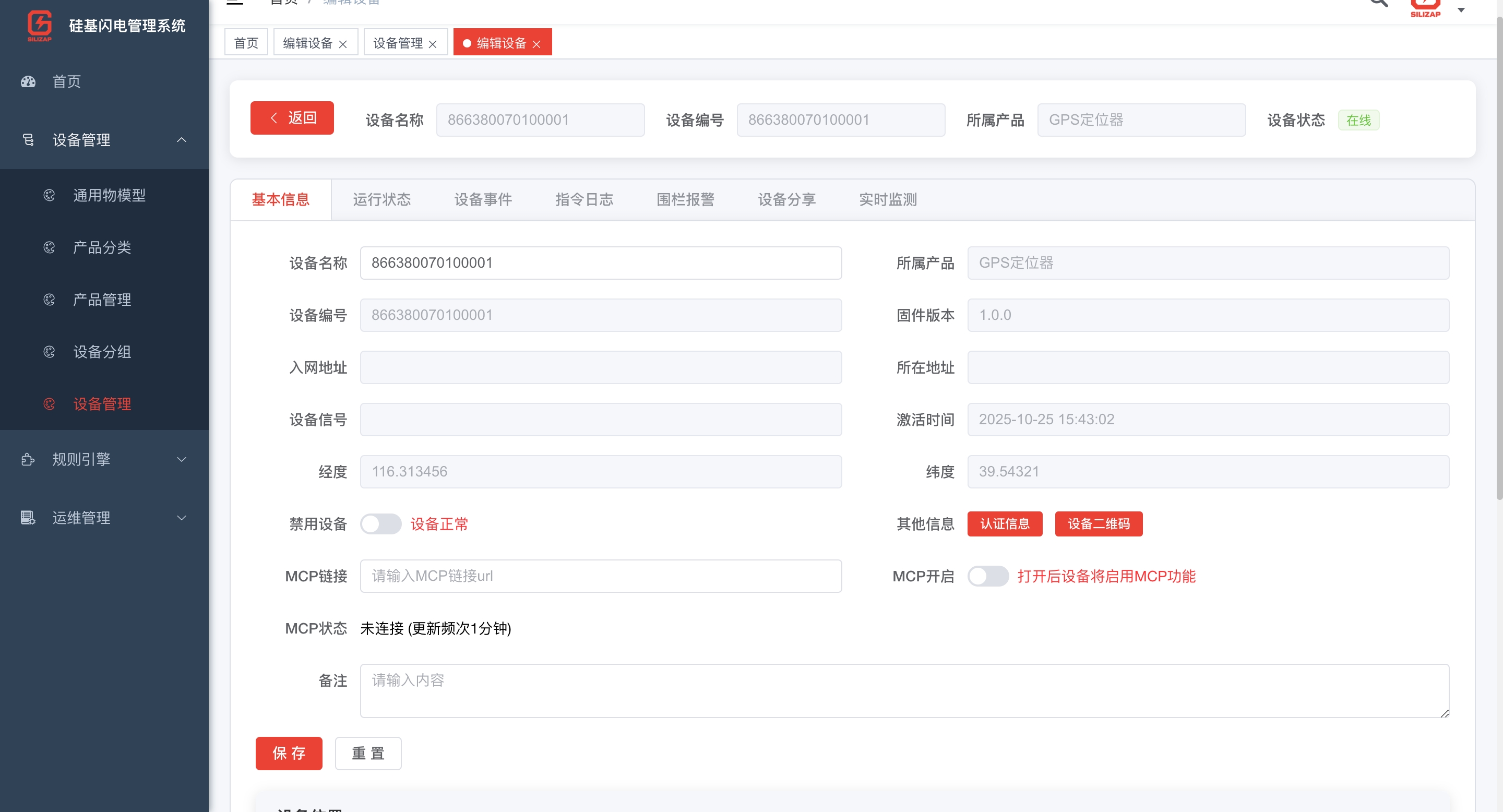Click the 保存 button

pyautogui.click(x=289, y=753)
